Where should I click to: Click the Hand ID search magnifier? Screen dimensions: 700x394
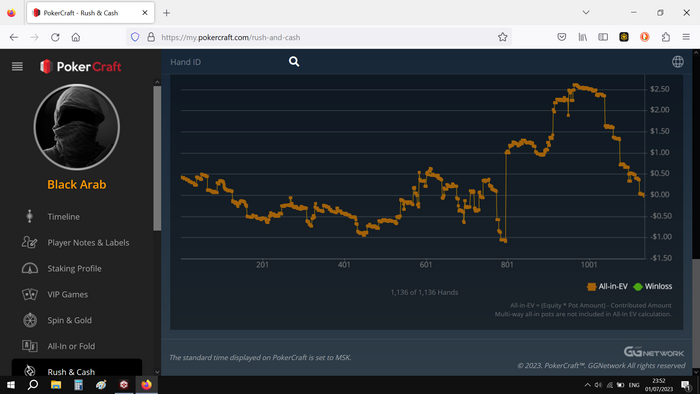[294, 62]
